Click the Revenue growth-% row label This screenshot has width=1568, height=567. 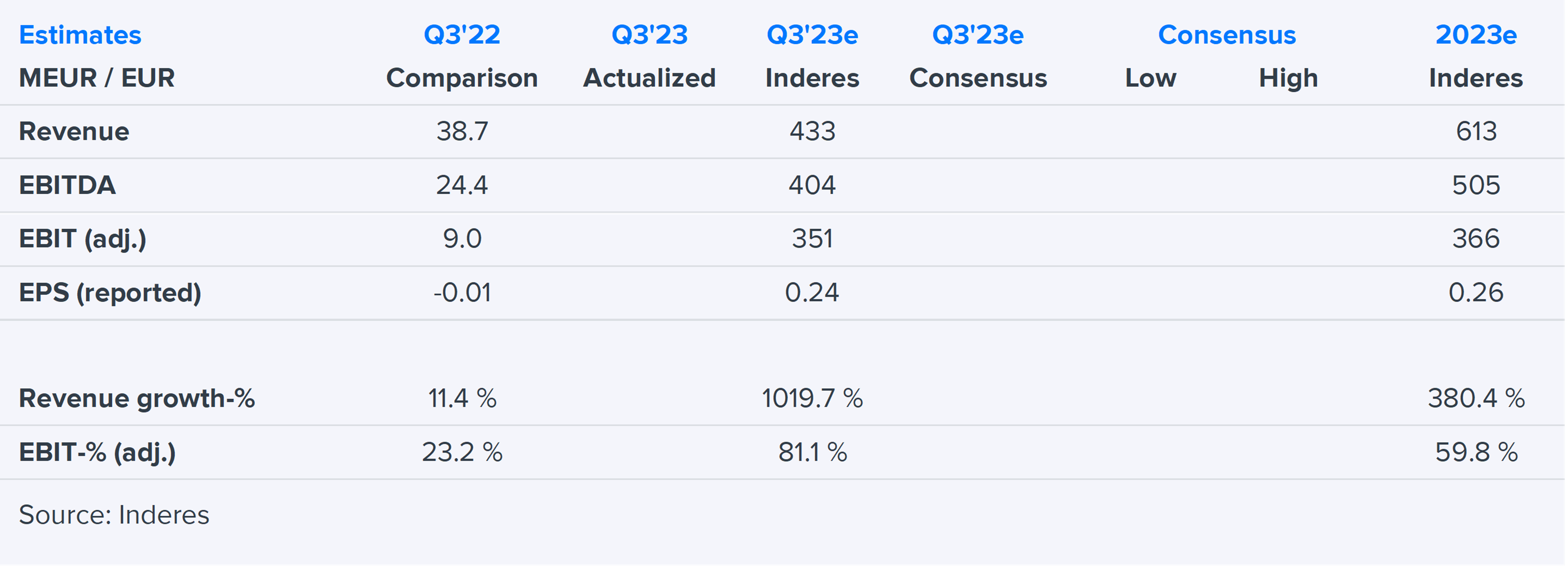pos(136,398)
